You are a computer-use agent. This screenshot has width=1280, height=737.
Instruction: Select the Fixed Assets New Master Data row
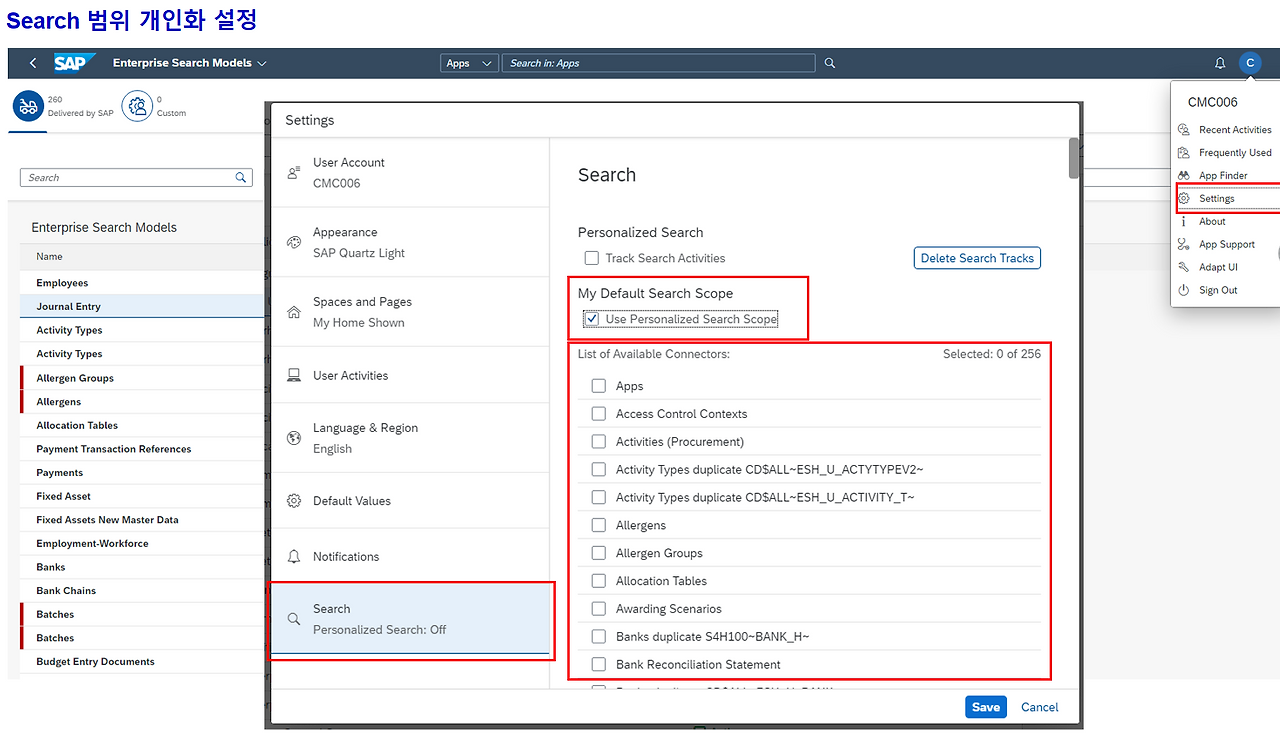click(142, 520)
